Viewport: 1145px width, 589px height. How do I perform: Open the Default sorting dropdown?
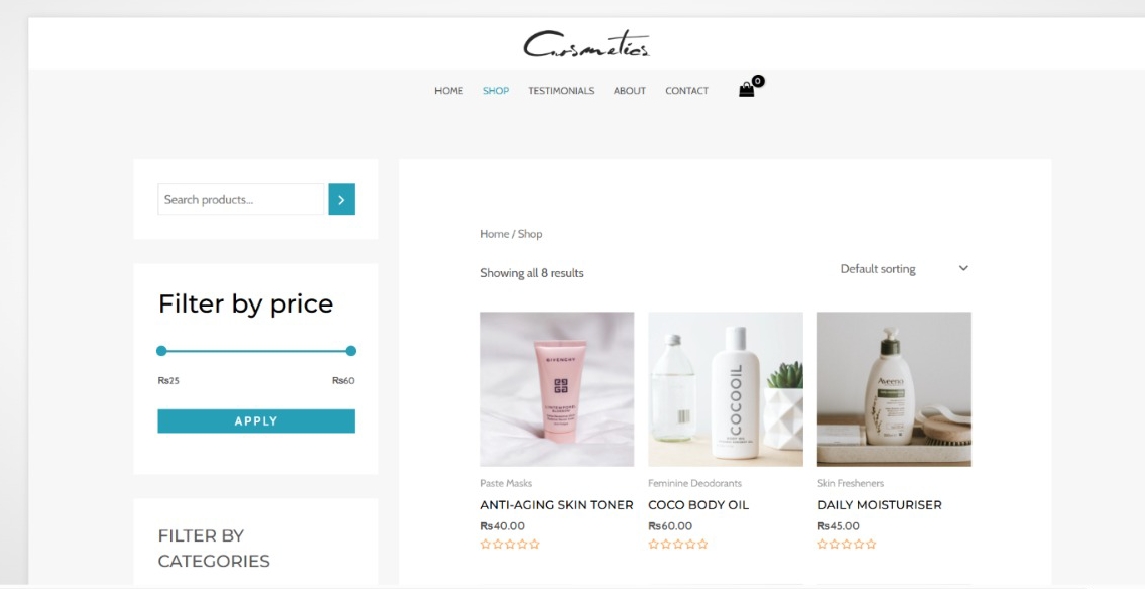(x=904, y=269)
